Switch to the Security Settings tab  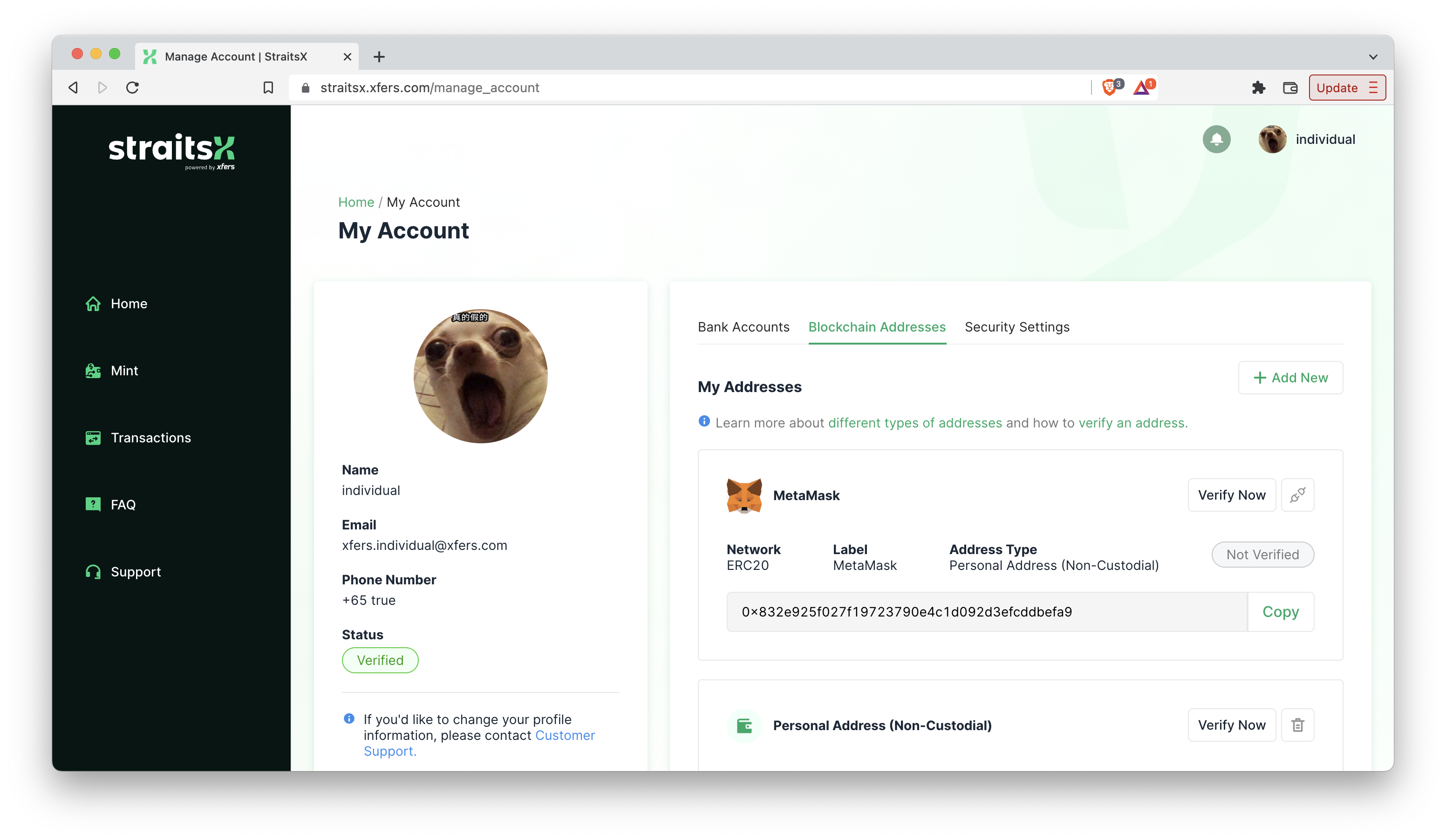[1017, 327]
